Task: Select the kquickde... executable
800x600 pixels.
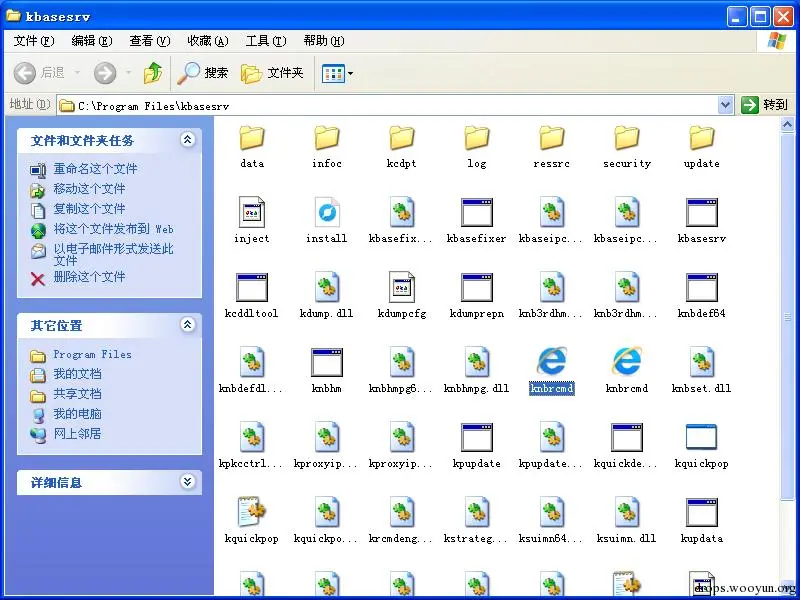Action: 627,437
